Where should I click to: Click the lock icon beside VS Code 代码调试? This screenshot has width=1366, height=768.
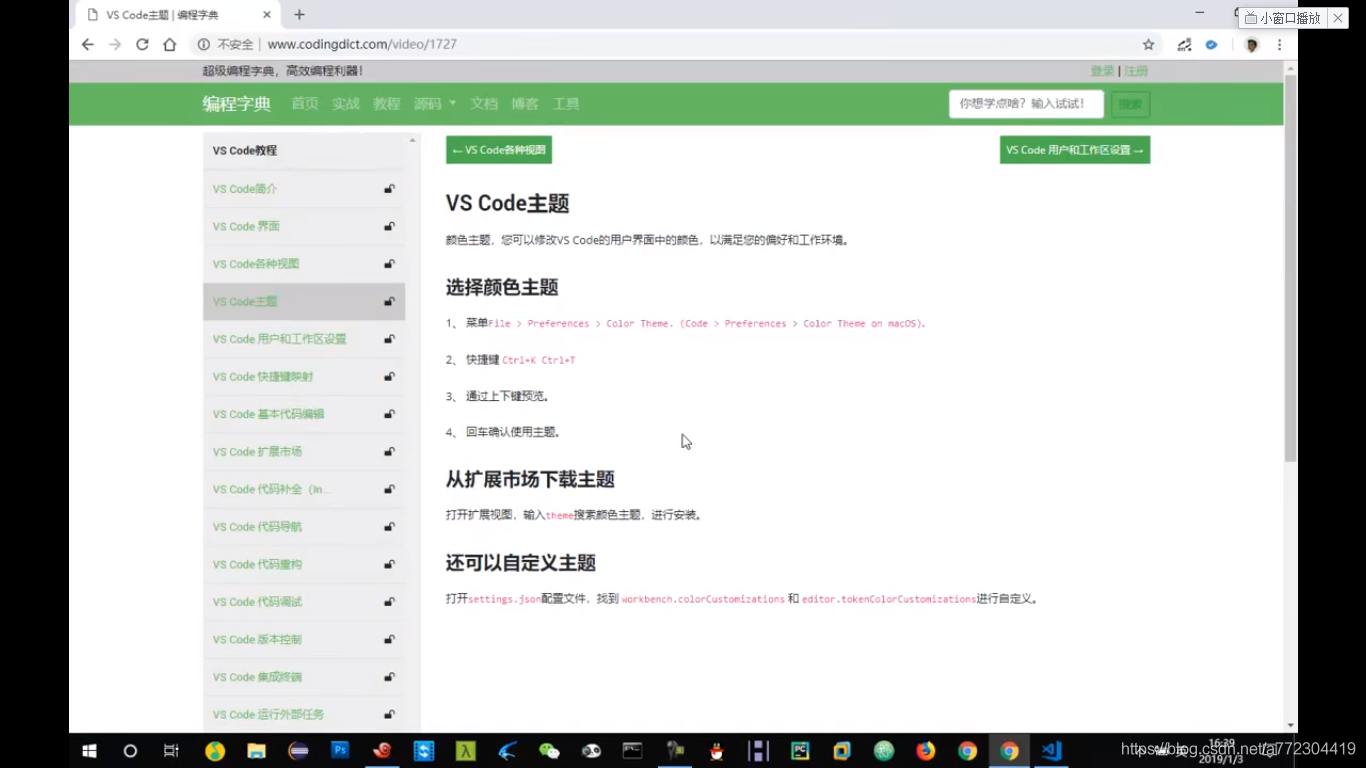(389, 602)
